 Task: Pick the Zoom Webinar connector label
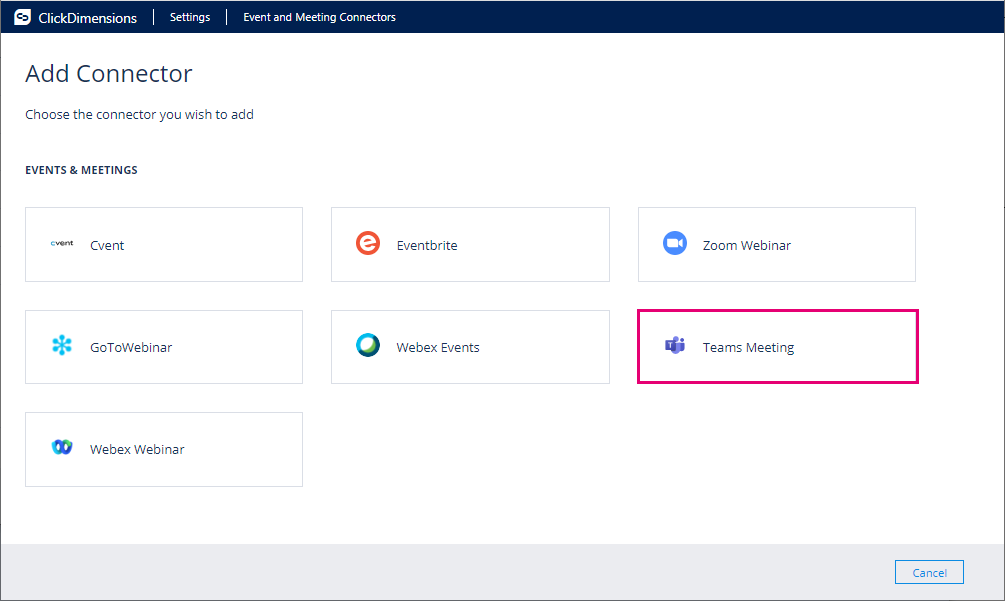(747, 245)
